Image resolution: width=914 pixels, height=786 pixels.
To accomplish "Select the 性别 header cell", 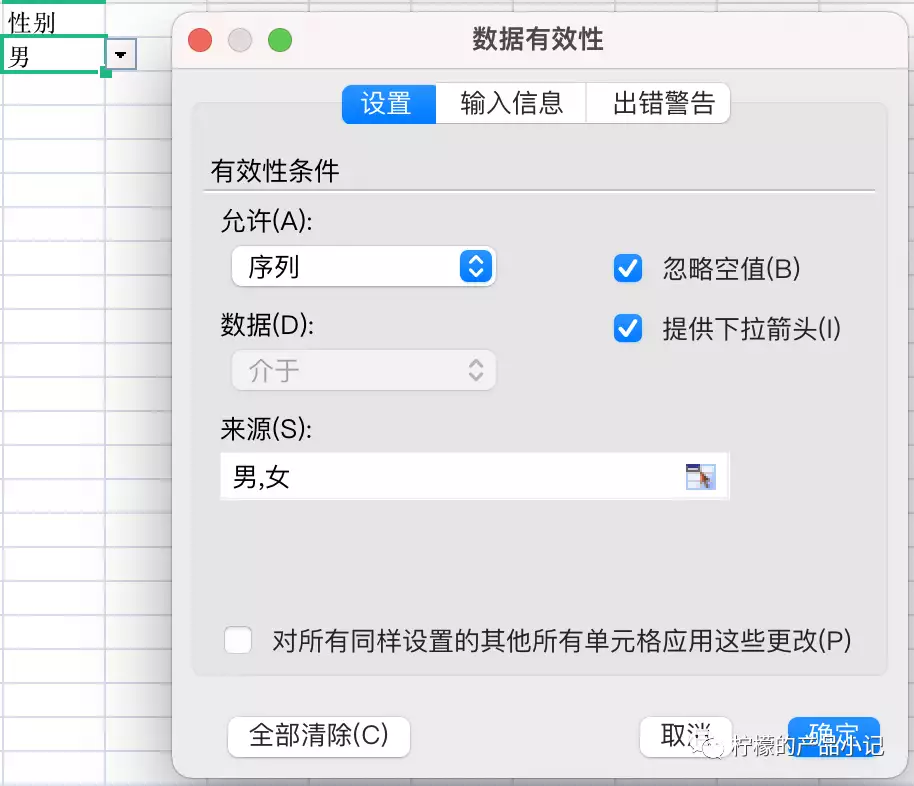I will point(52,21).
